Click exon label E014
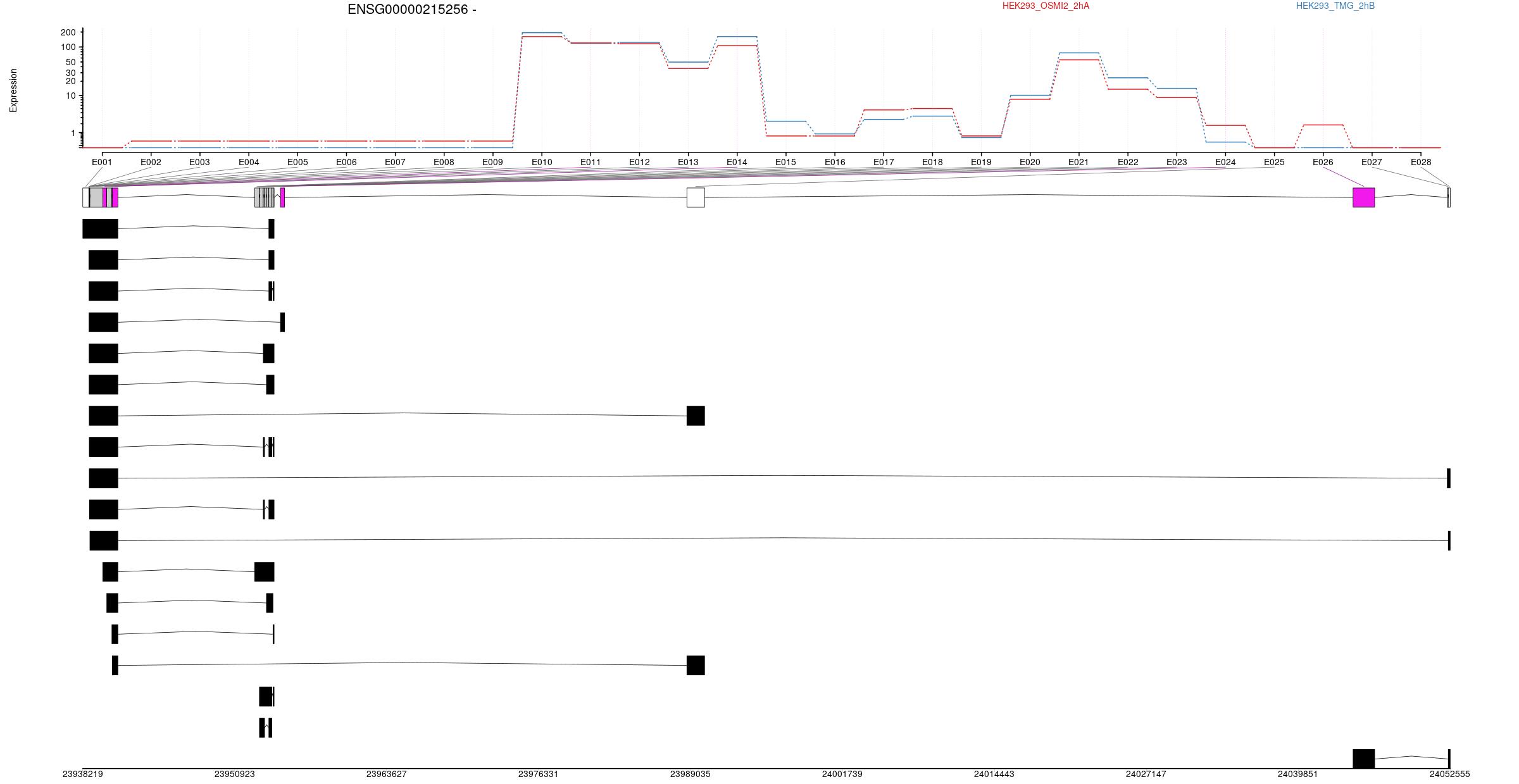 [737, 162]
